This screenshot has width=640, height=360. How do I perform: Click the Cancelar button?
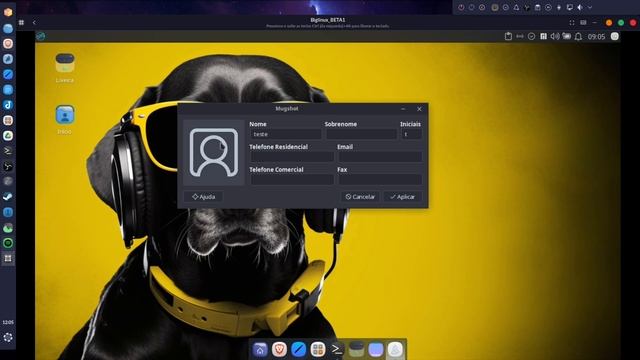point(360,197)
